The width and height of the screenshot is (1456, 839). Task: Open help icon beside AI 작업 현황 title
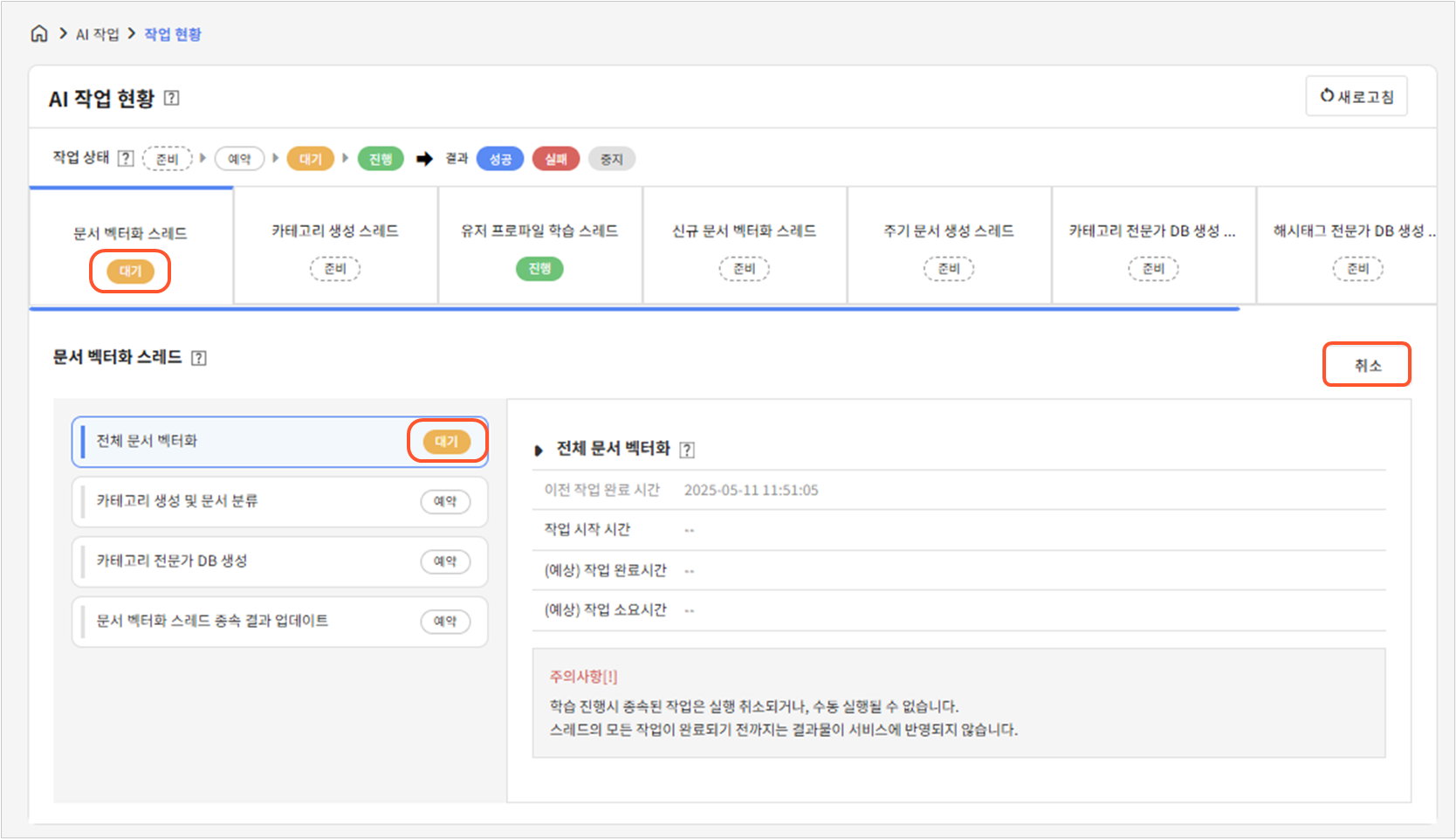172,98
